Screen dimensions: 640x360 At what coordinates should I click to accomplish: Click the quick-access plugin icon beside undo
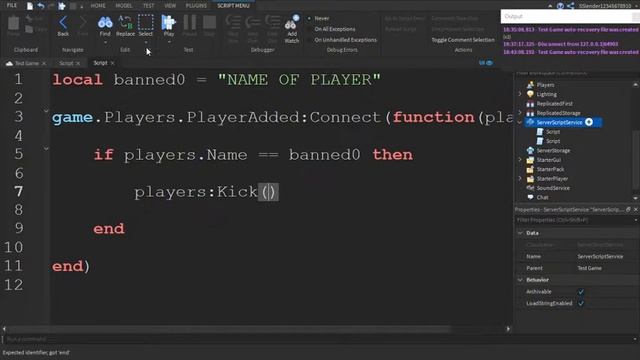[x=62, y=6]
